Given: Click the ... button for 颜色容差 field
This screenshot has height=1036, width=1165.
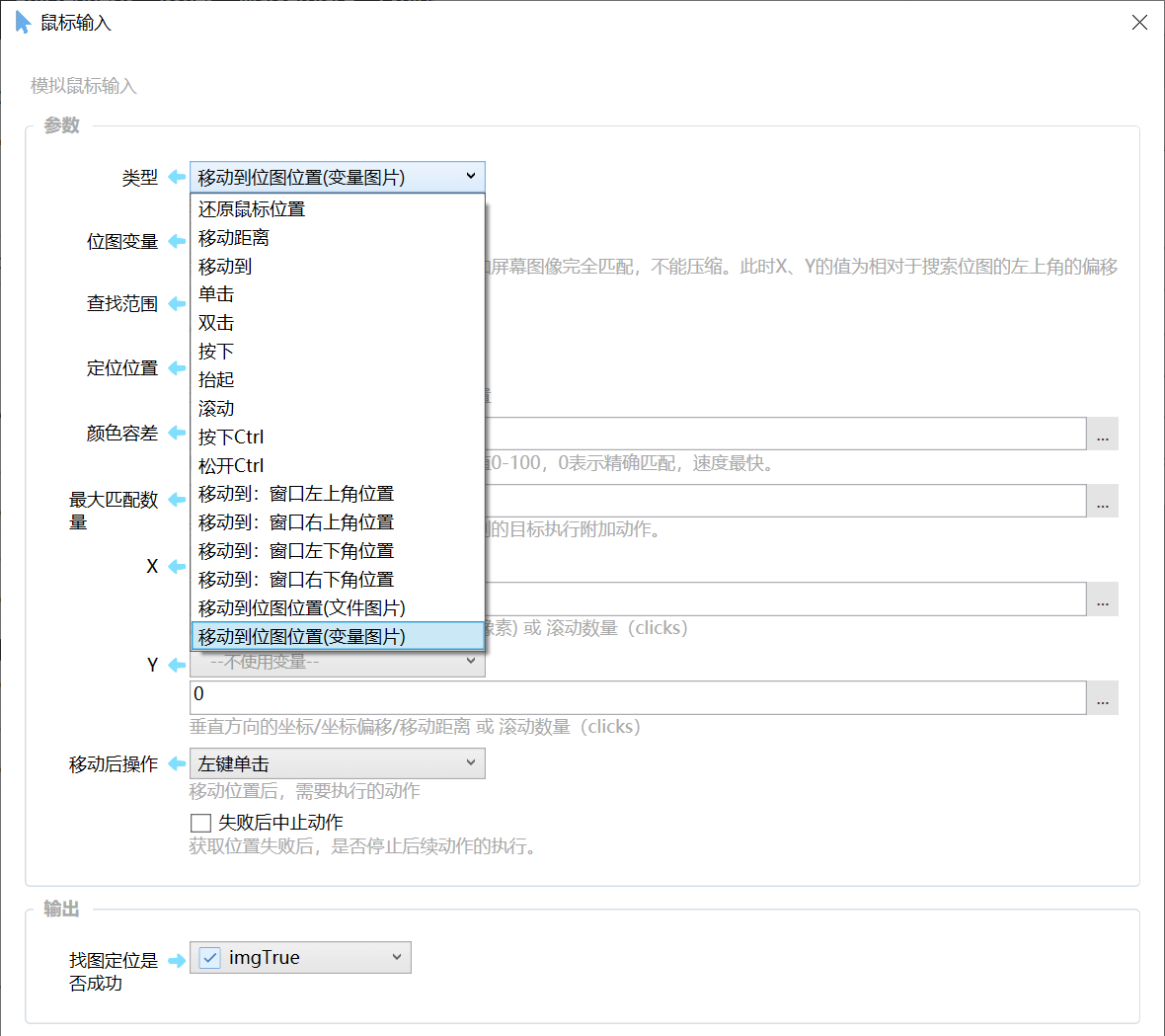Looking at the screenshot, I should [x=1103, y=434].
